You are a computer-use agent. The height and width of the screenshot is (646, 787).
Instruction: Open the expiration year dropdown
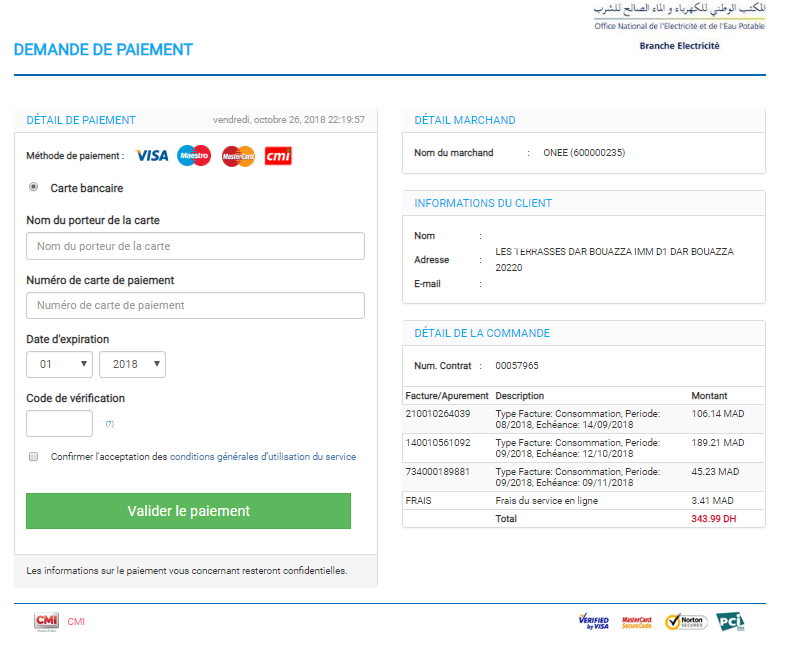click(x=132, y=364)
